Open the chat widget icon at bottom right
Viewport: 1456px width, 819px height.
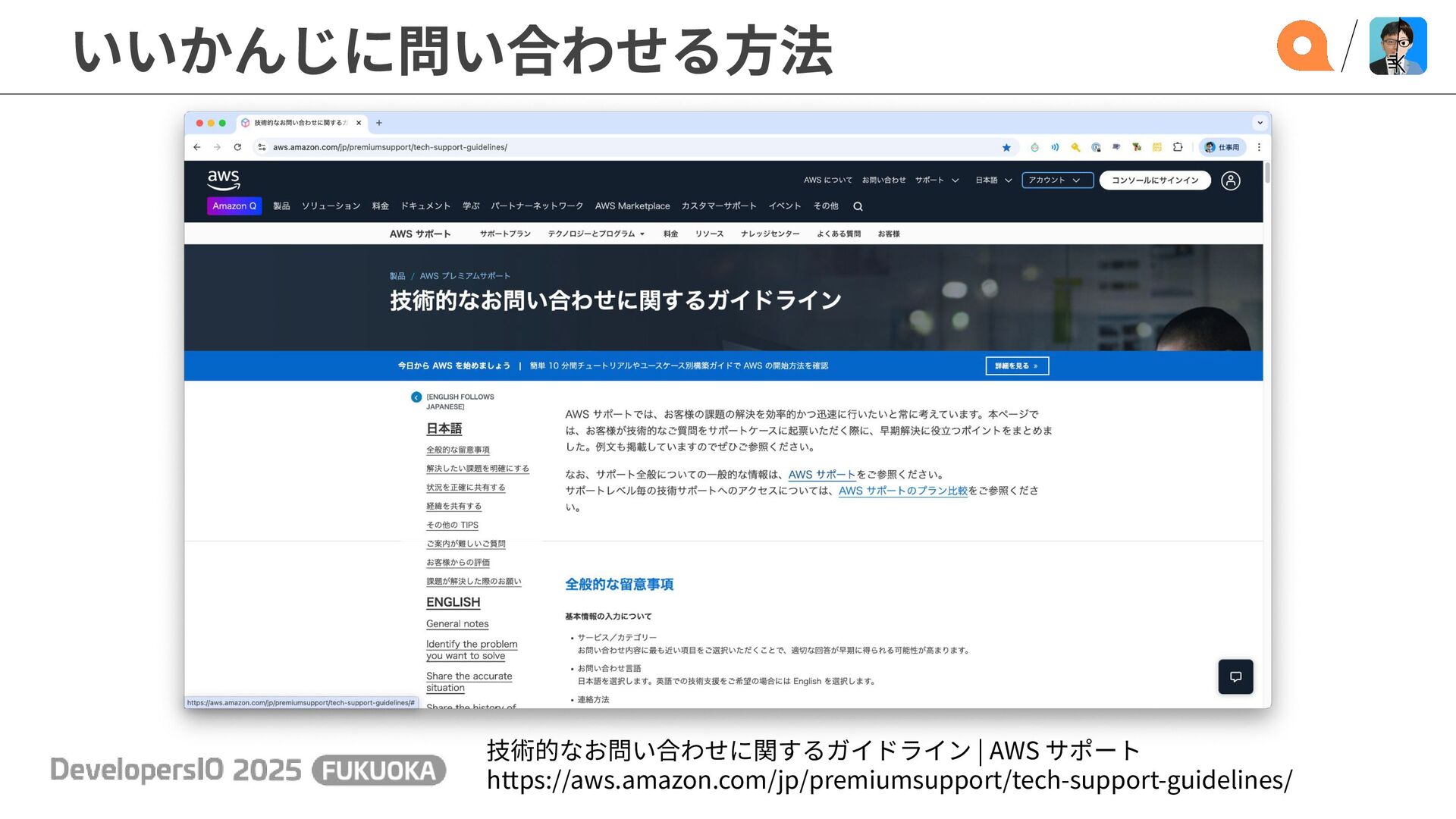(1235, 676)
